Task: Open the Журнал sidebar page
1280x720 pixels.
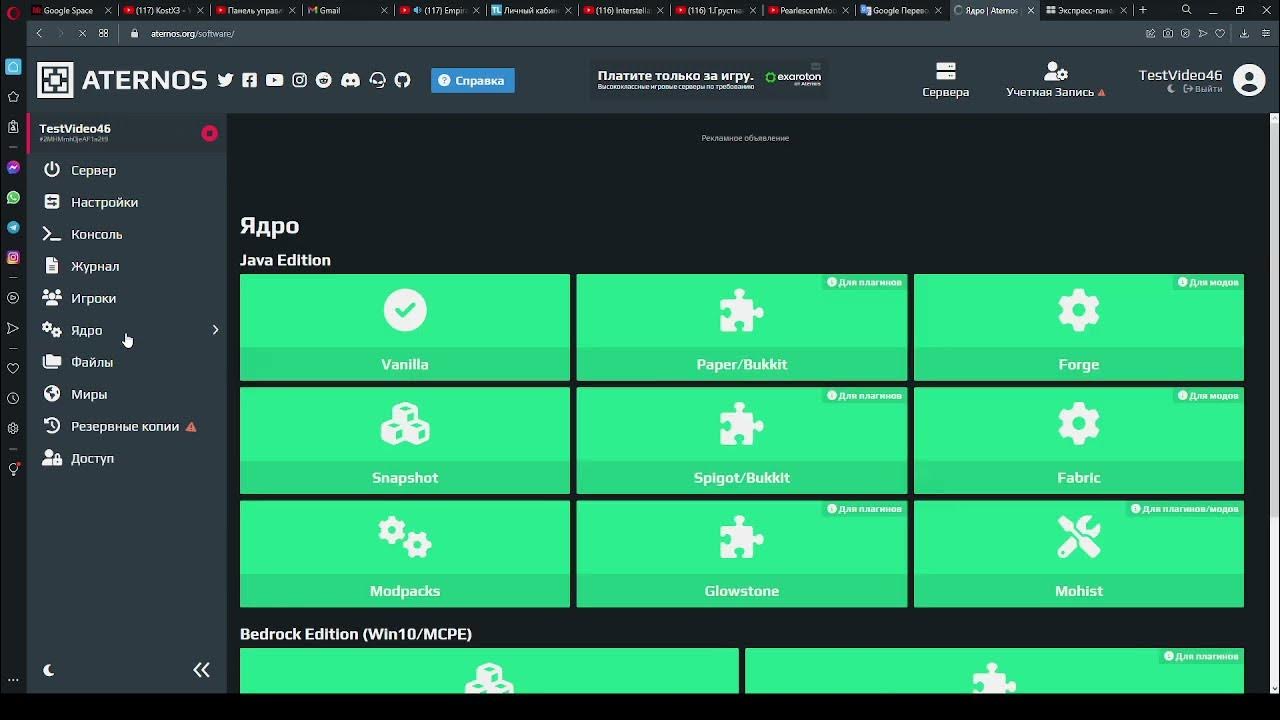Action: (127, 266)
